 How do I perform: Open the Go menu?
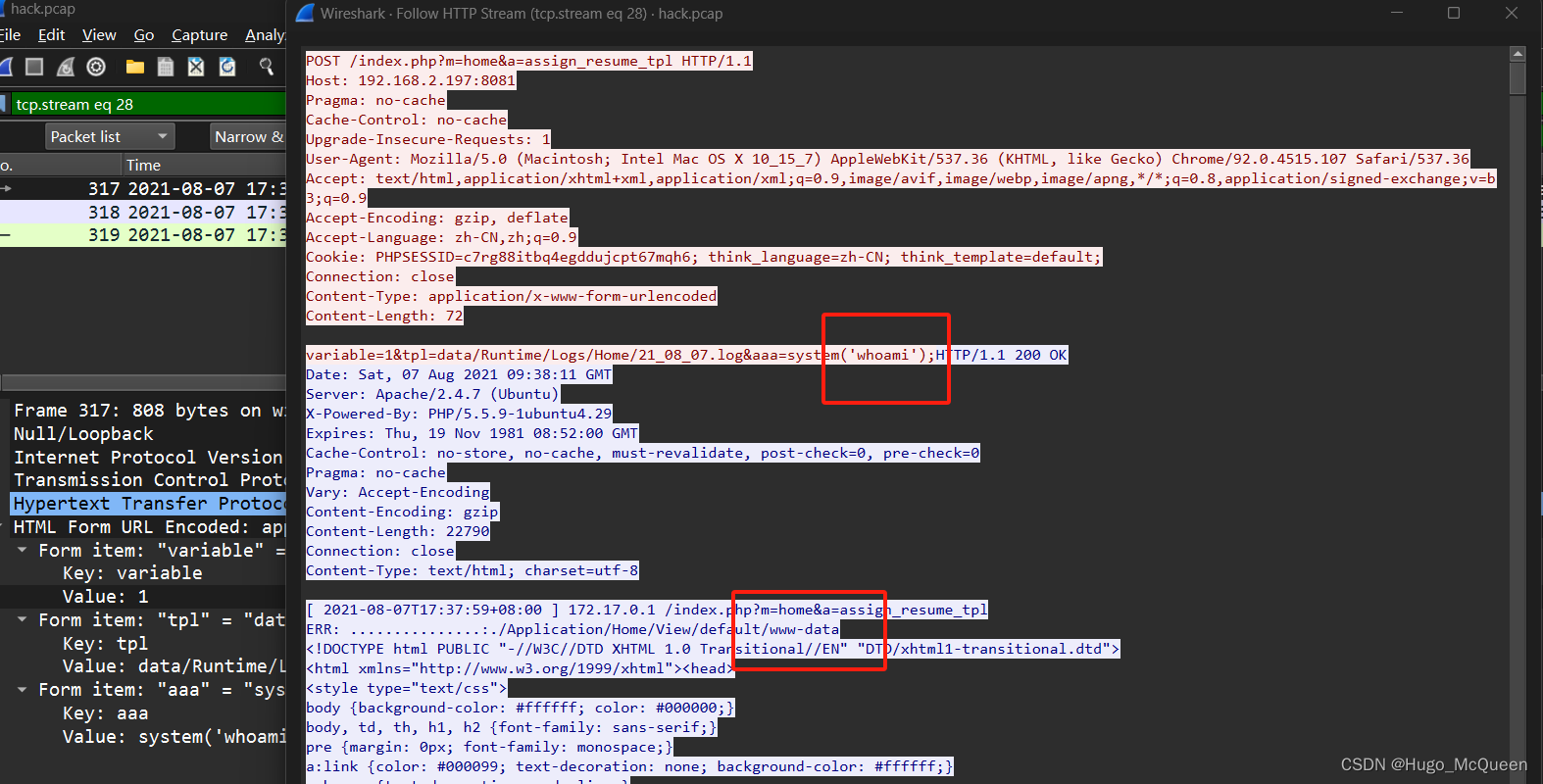tap(144, 35)
